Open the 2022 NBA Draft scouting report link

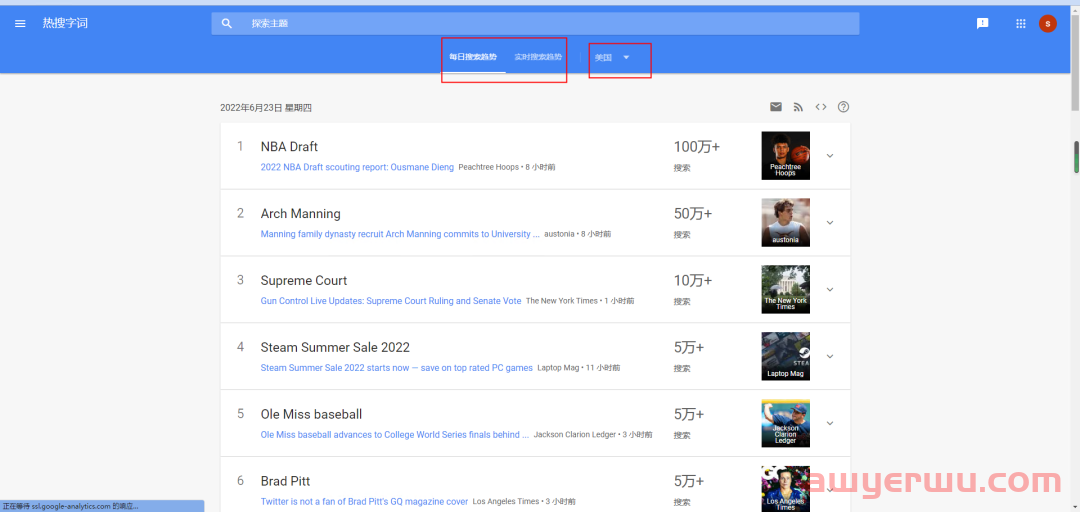coord(357,167)
